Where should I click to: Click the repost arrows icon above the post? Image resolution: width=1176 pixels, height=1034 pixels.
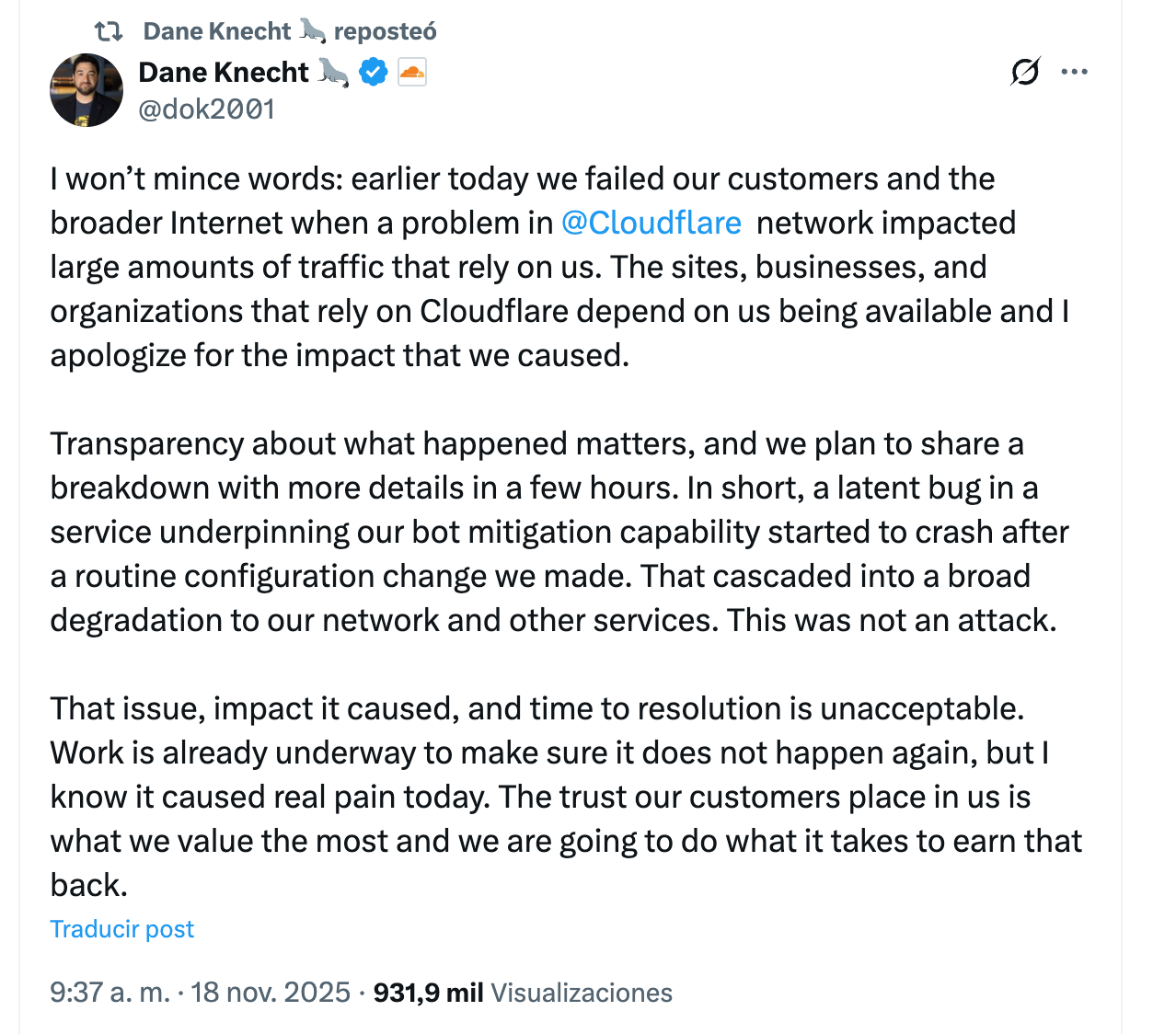[109, 31]
